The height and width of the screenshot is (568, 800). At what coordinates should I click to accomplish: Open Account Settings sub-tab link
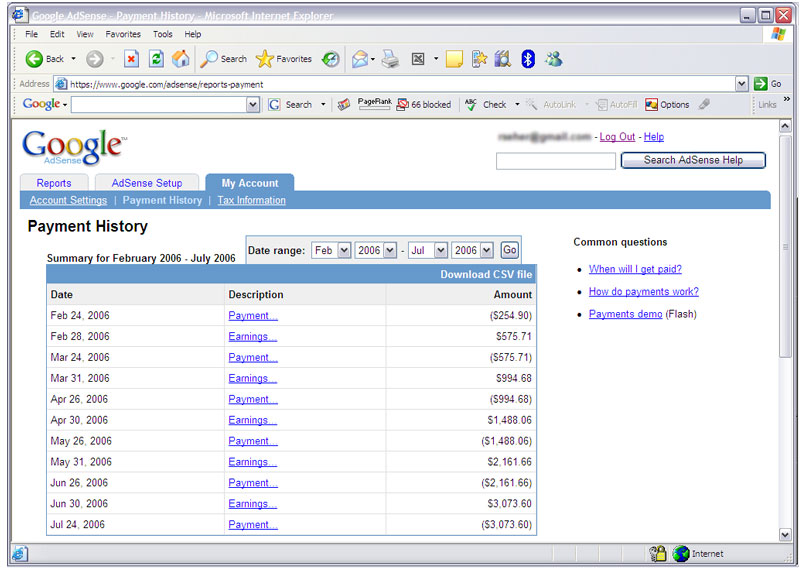(x=68, y=200)
